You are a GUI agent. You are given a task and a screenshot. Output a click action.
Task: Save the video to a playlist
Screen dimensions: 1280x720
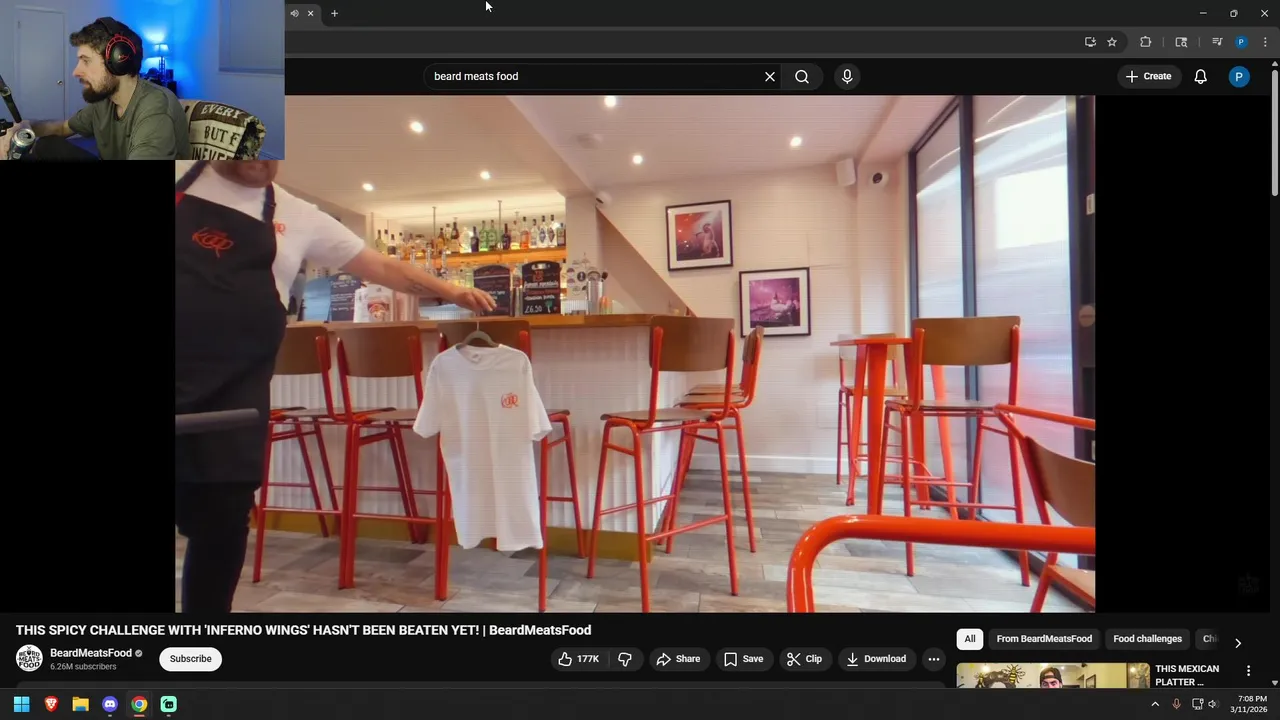743,659
